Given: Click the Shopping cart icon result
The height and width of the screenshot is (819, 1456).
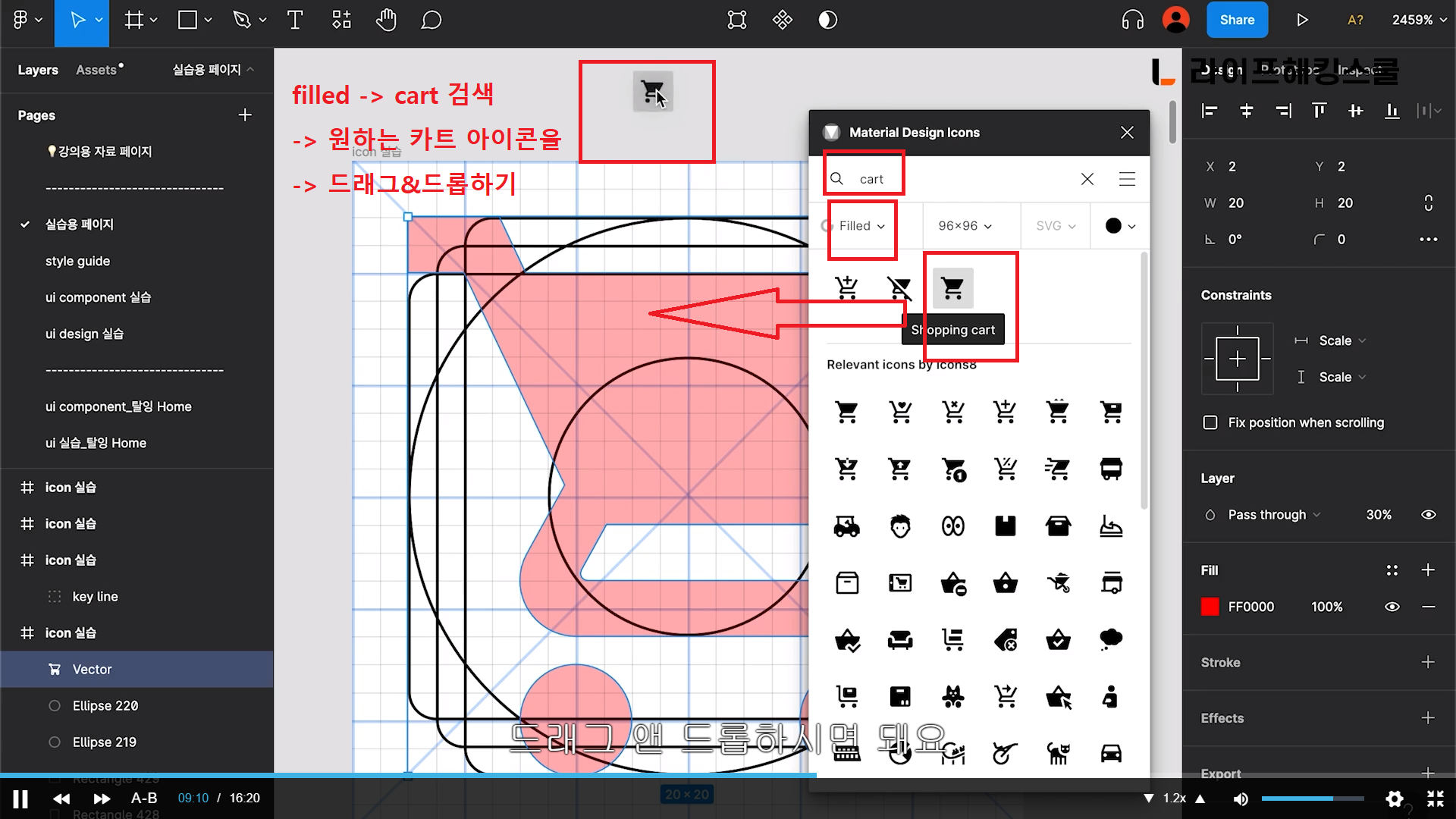Looking at the screenshot, I should [x=952, y=288].
